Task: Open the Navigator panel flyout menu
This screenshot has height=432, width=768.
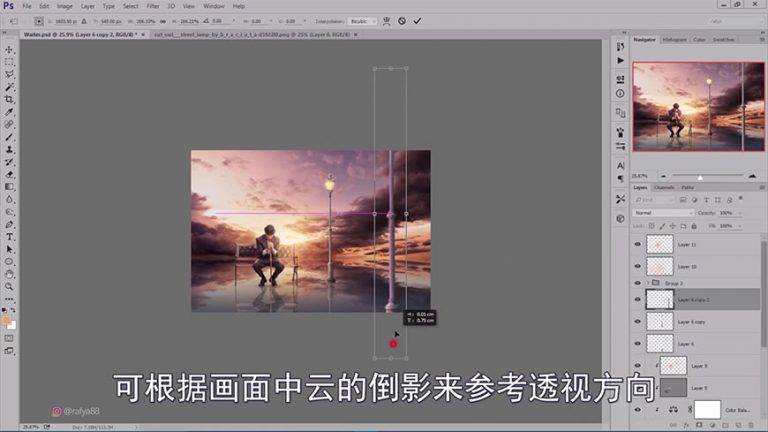Action: point(762,40)
